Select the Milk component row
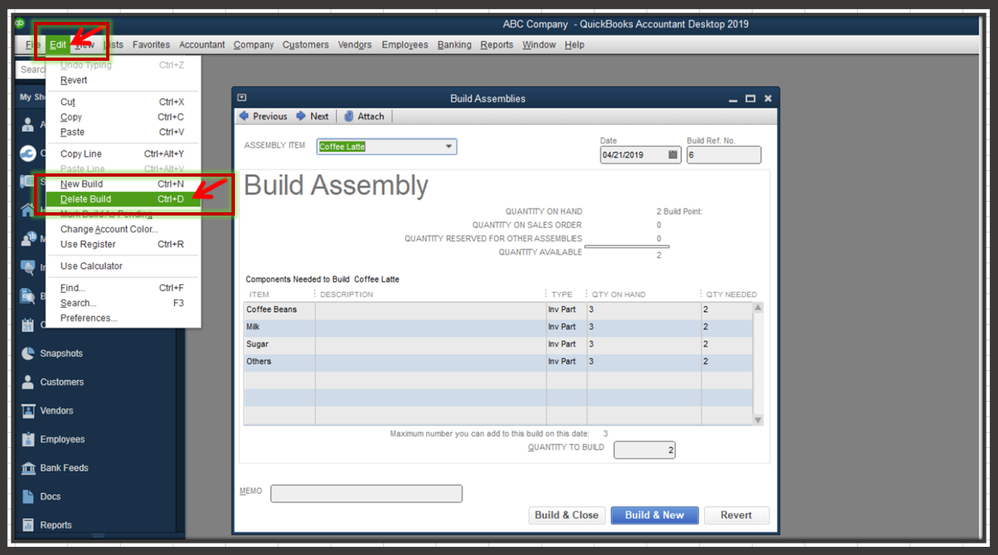This screenshot has width=998, height=555. (x=498, y=327)
